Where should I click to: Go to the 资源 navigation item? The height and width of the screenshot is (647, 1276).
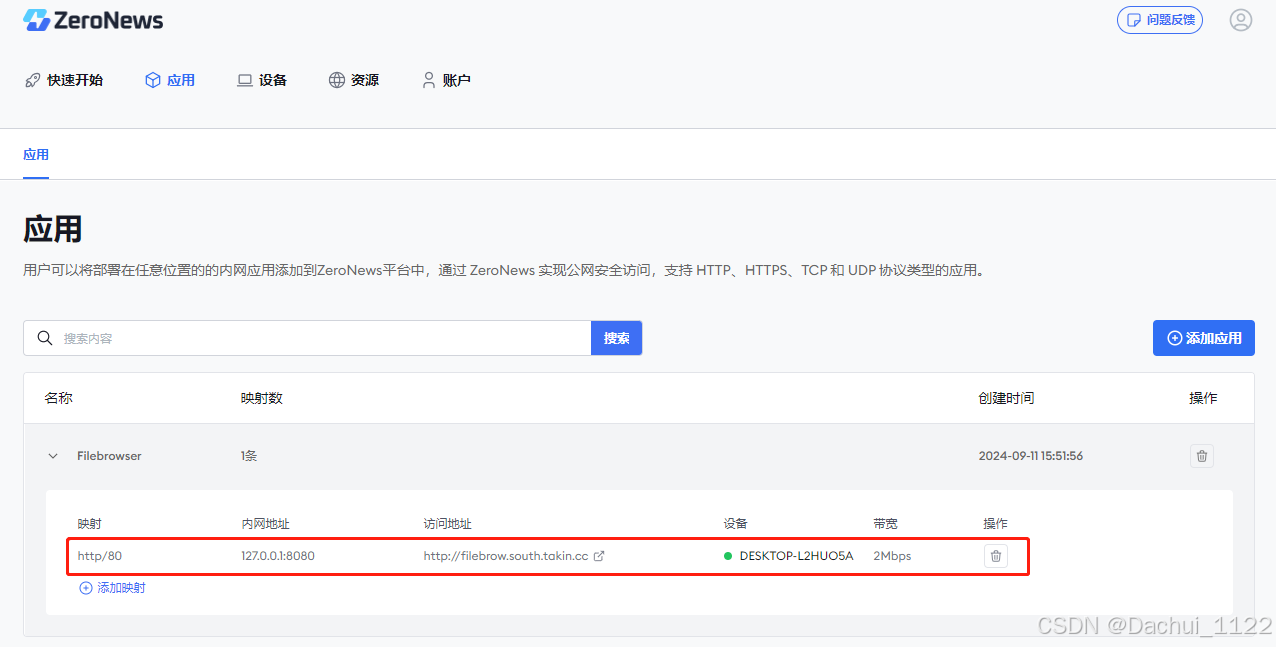(x=354, y=80)
